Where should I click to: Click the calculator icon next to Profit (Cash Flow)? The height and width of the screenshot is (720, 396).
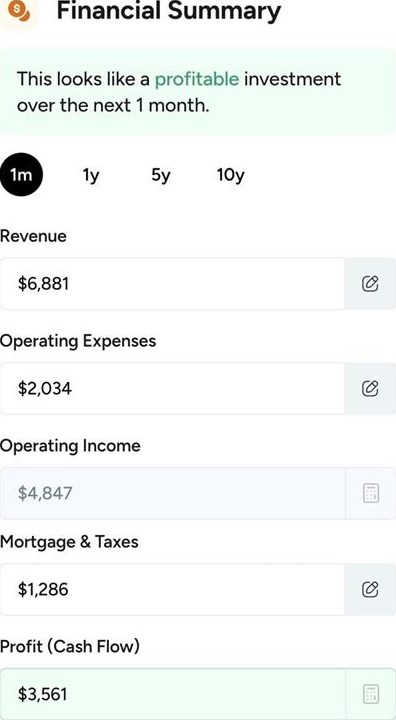click(371, 694)
